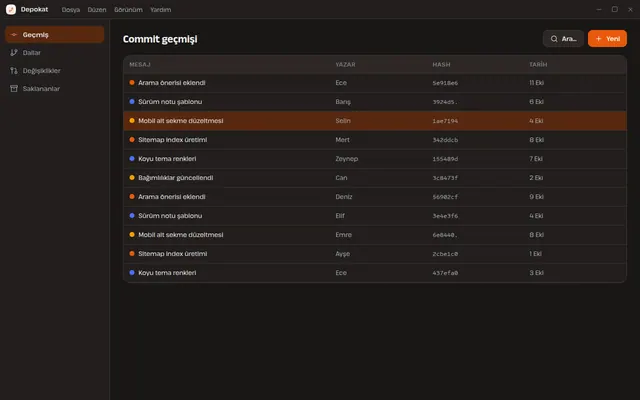The image size is (640, 400).
Task: Select Sürüm notu şablonu commit by Elif
Action: (375, 216)
